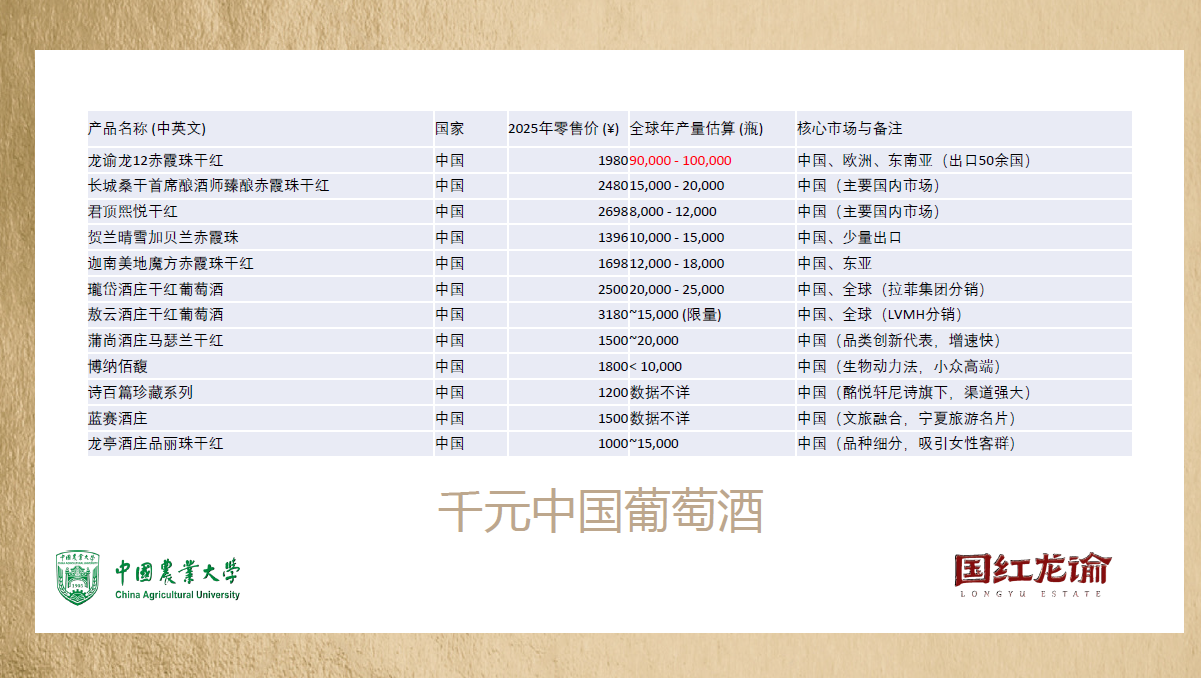Click the price 1698 in the 迦南美地 row
The height and width of the screenshot is (678, 1201).
(613, 264)
